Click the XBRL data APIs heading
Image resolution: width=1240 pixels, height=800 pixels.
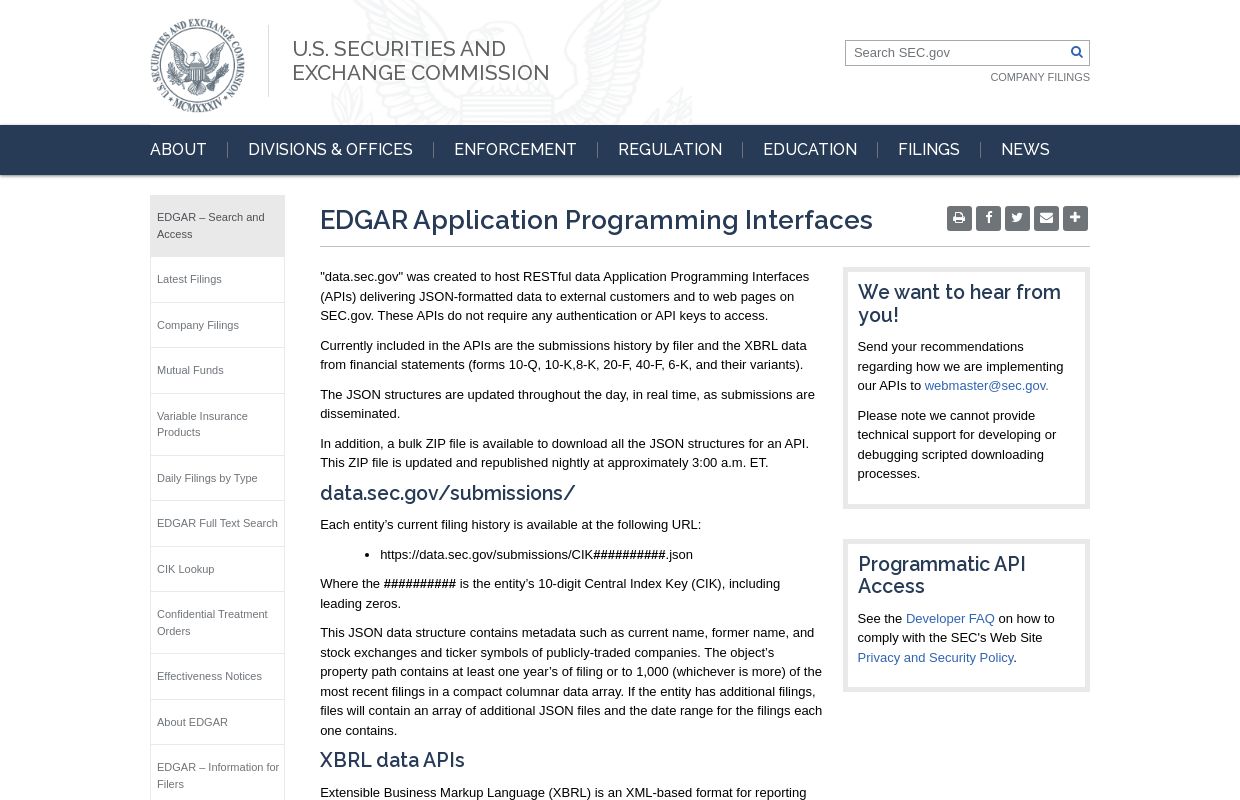click(392, 760)
